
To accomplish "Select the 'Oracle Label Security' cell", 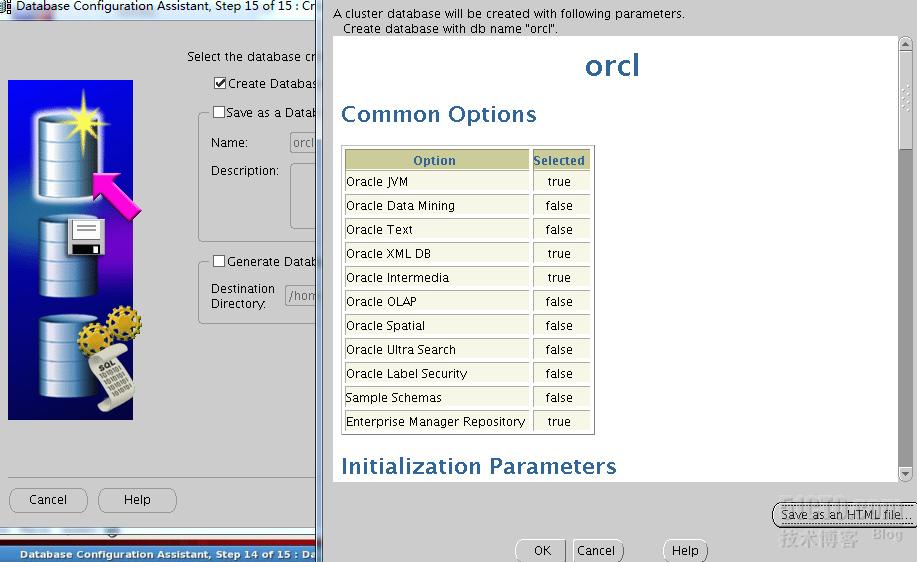I will [x=437, y=374].
